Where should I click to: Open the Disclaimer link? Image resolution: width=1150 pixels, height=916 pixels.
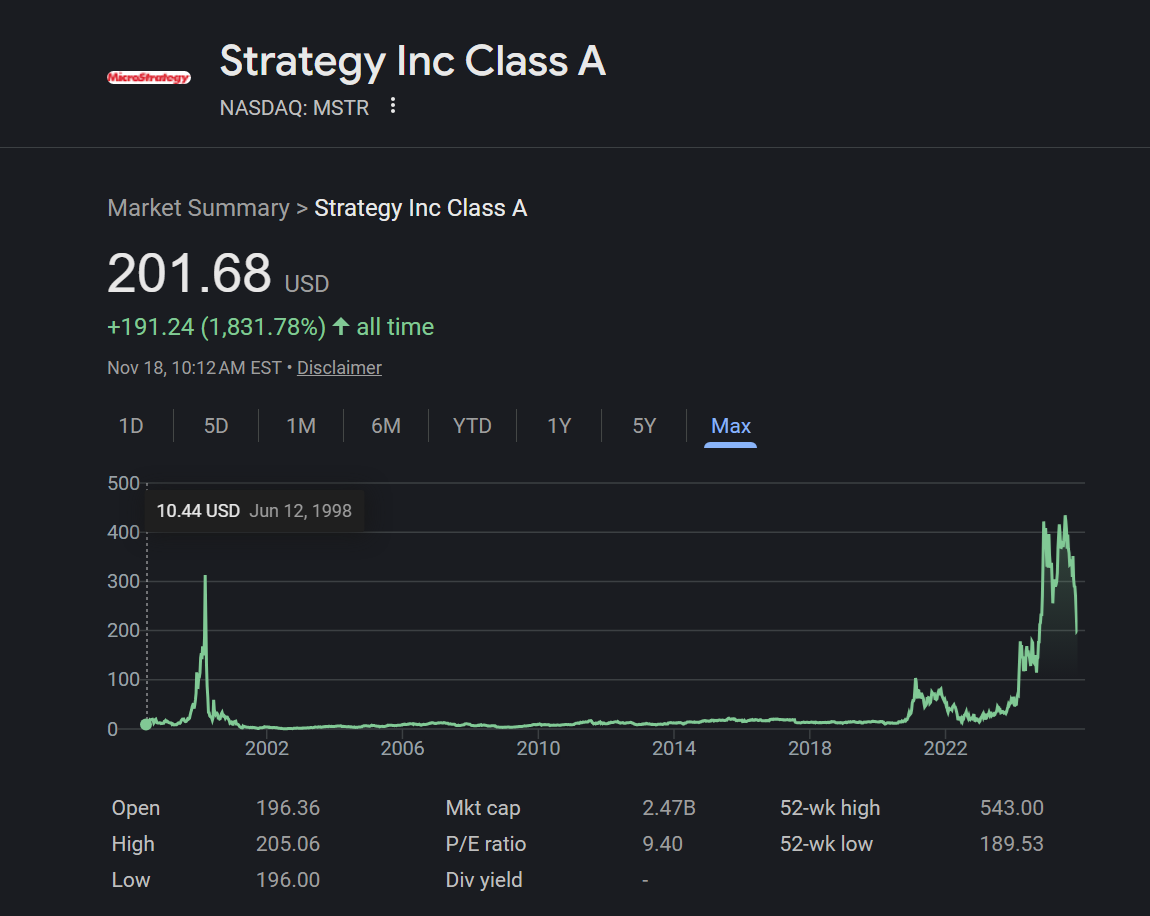coord(339,367)
